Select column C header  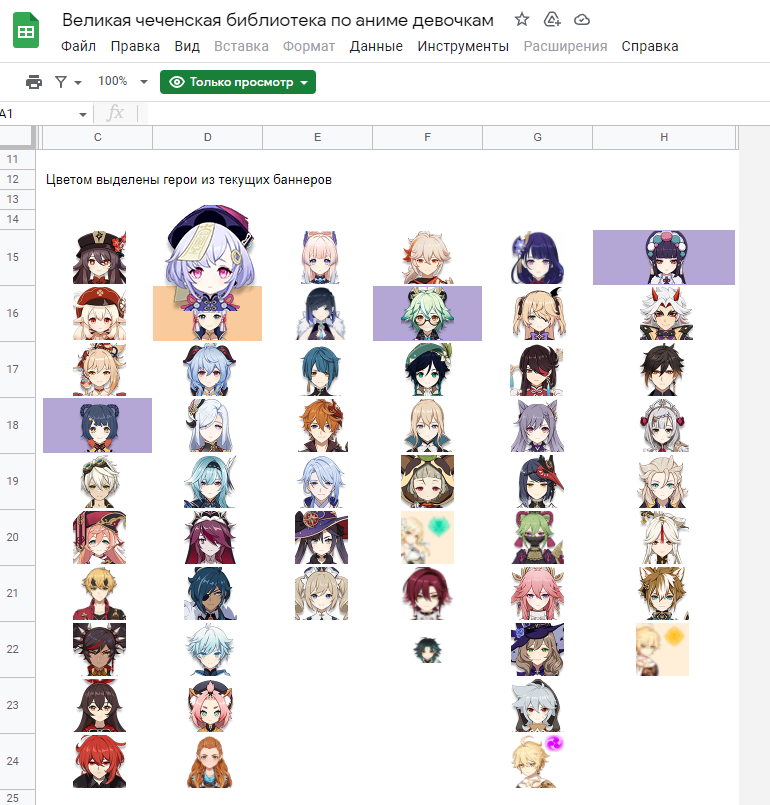98,137
